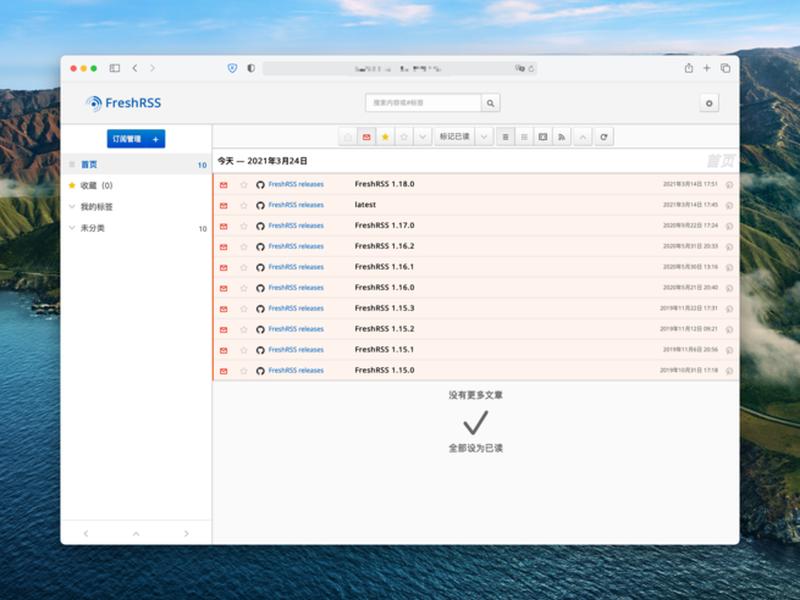Open new Safari tab with plus
Image resolution: width=800 pixels, height=600 pixels.
tap(707, 68)
